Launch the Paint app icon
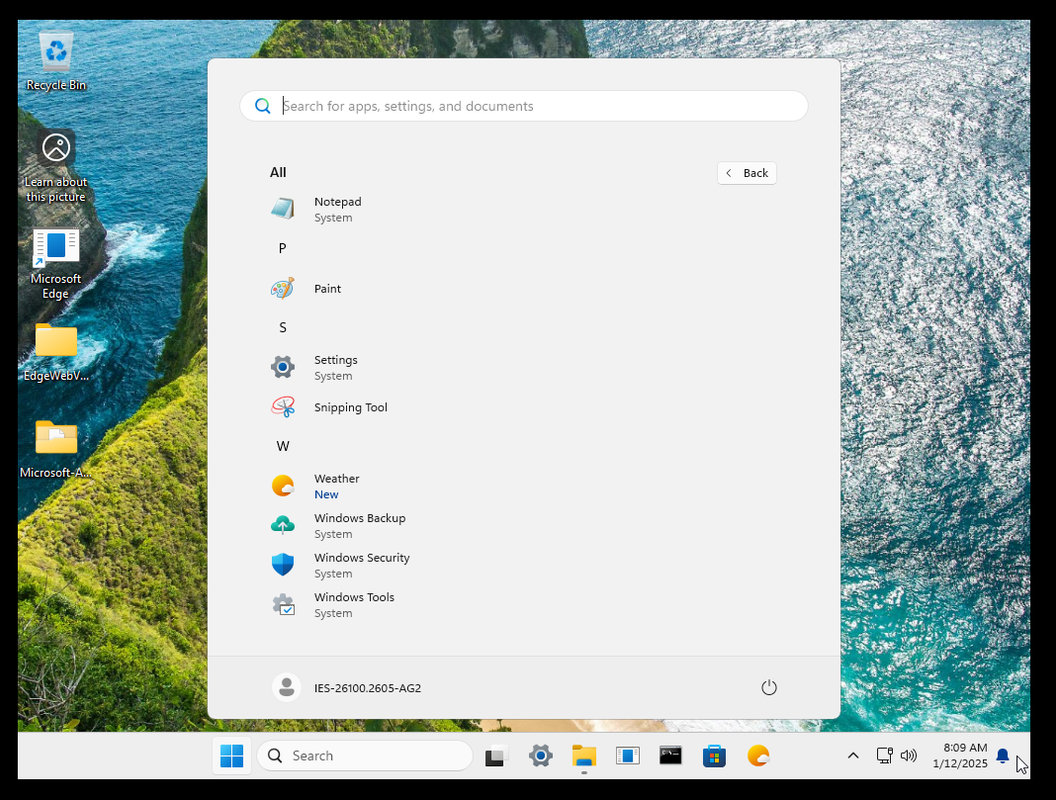This screenshot has height=800, width=1056. (283, 289)
